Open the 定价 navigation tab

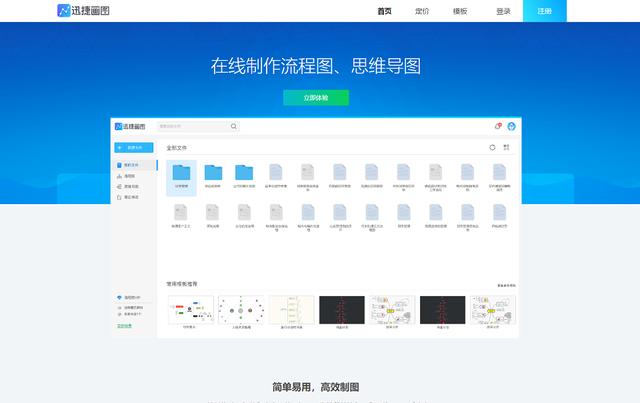pyautogui.click(x=422, y=11)
